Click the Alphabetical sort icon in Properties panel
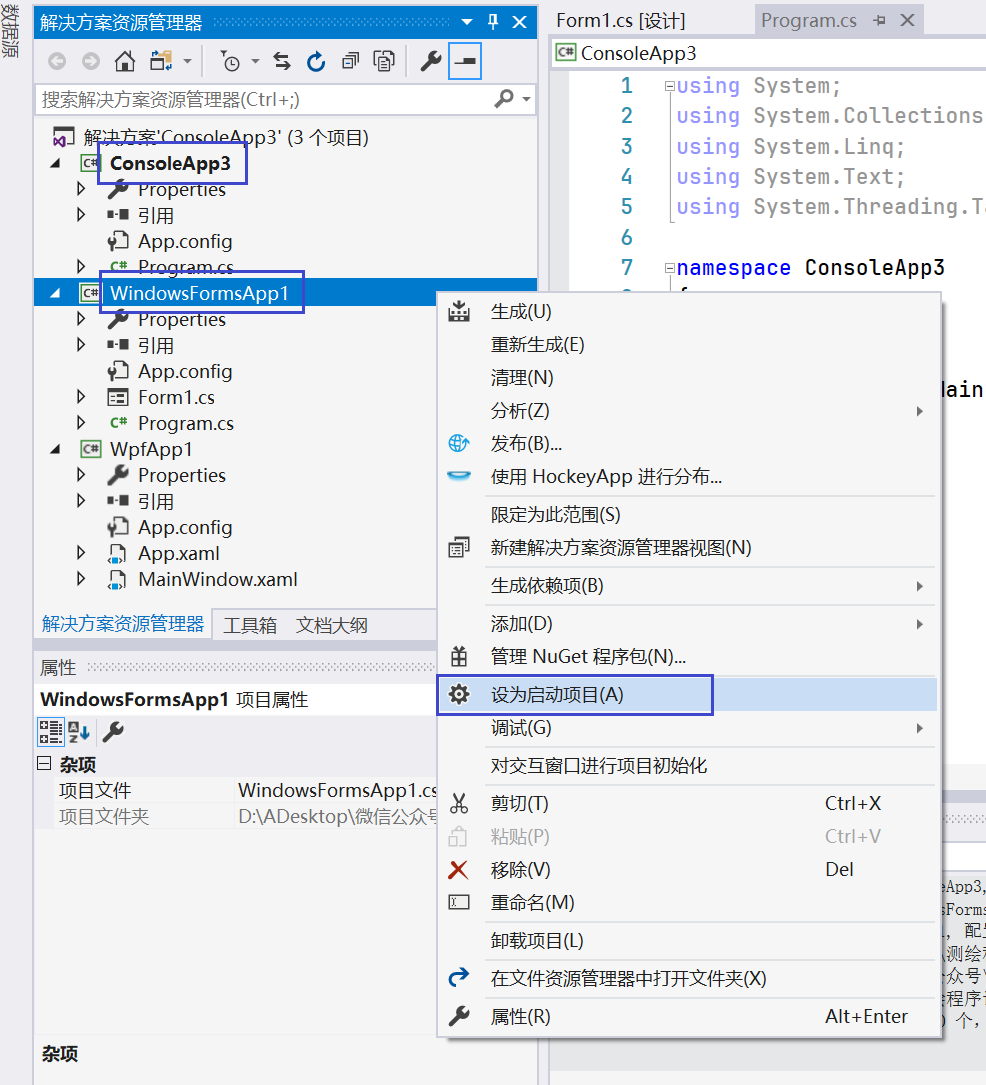Screen dimensions: 986x1085 click(x=79, y=731)
